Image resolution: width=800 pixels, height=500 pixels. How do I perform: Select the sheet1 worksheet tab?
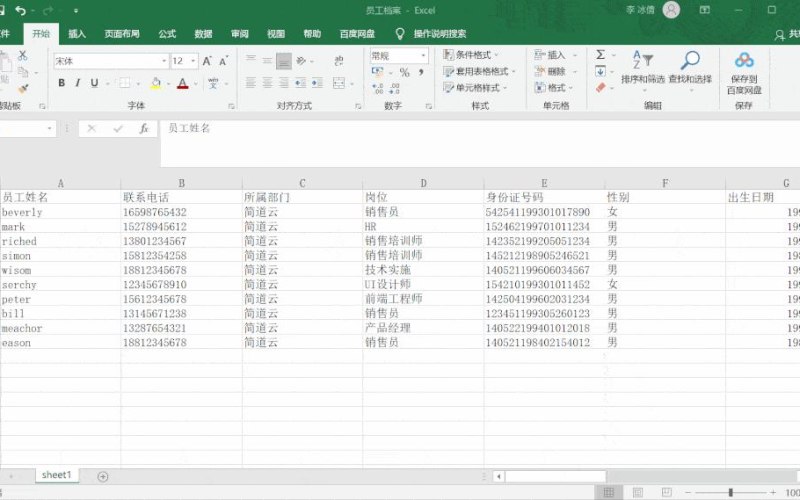[56, 475]
